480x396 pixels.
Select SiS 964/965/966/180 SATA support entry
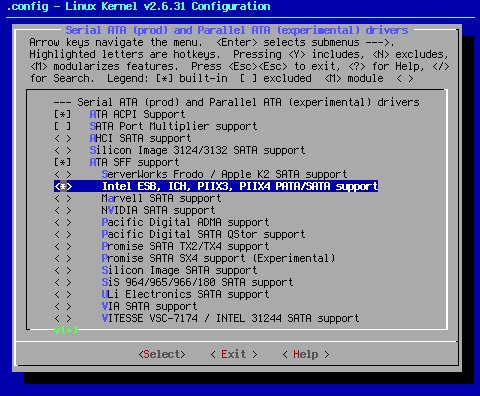click(x=197, y=282)
